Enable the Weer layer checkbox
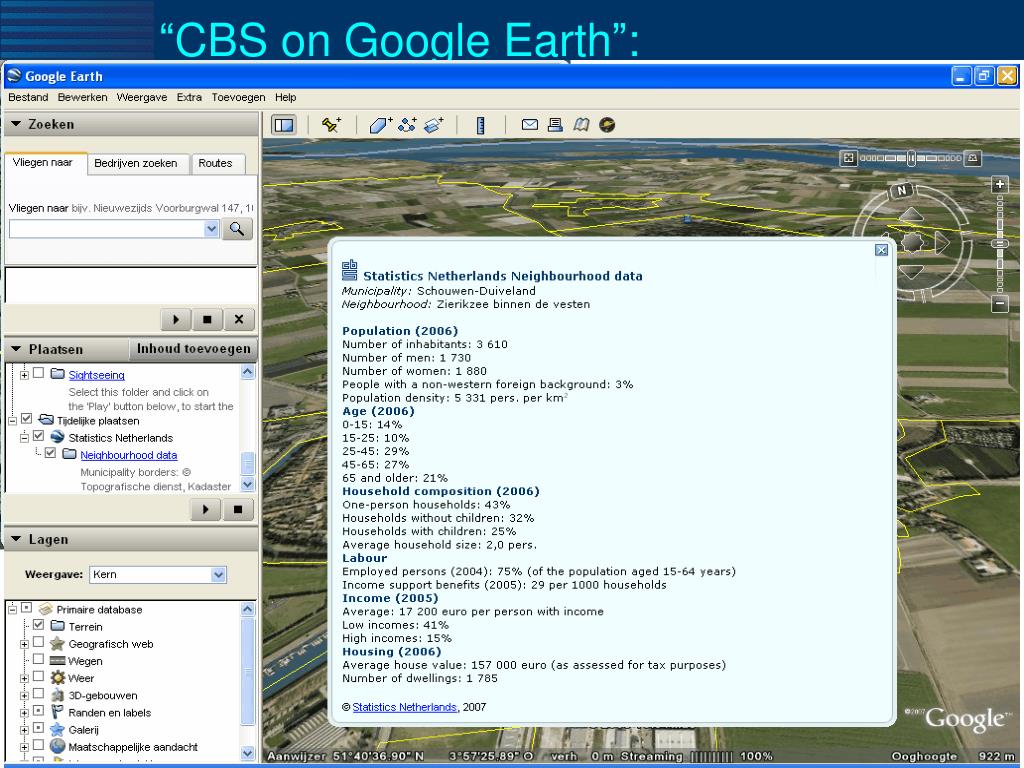This screenshot has width=1024, height=768. (39, 677)
